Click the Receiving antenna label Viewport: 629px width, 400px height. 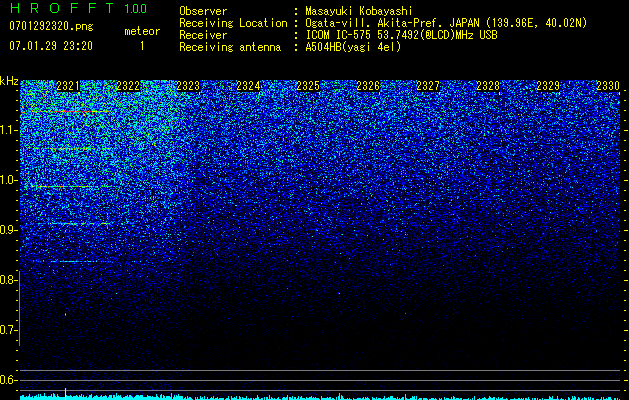coord(230,47)
